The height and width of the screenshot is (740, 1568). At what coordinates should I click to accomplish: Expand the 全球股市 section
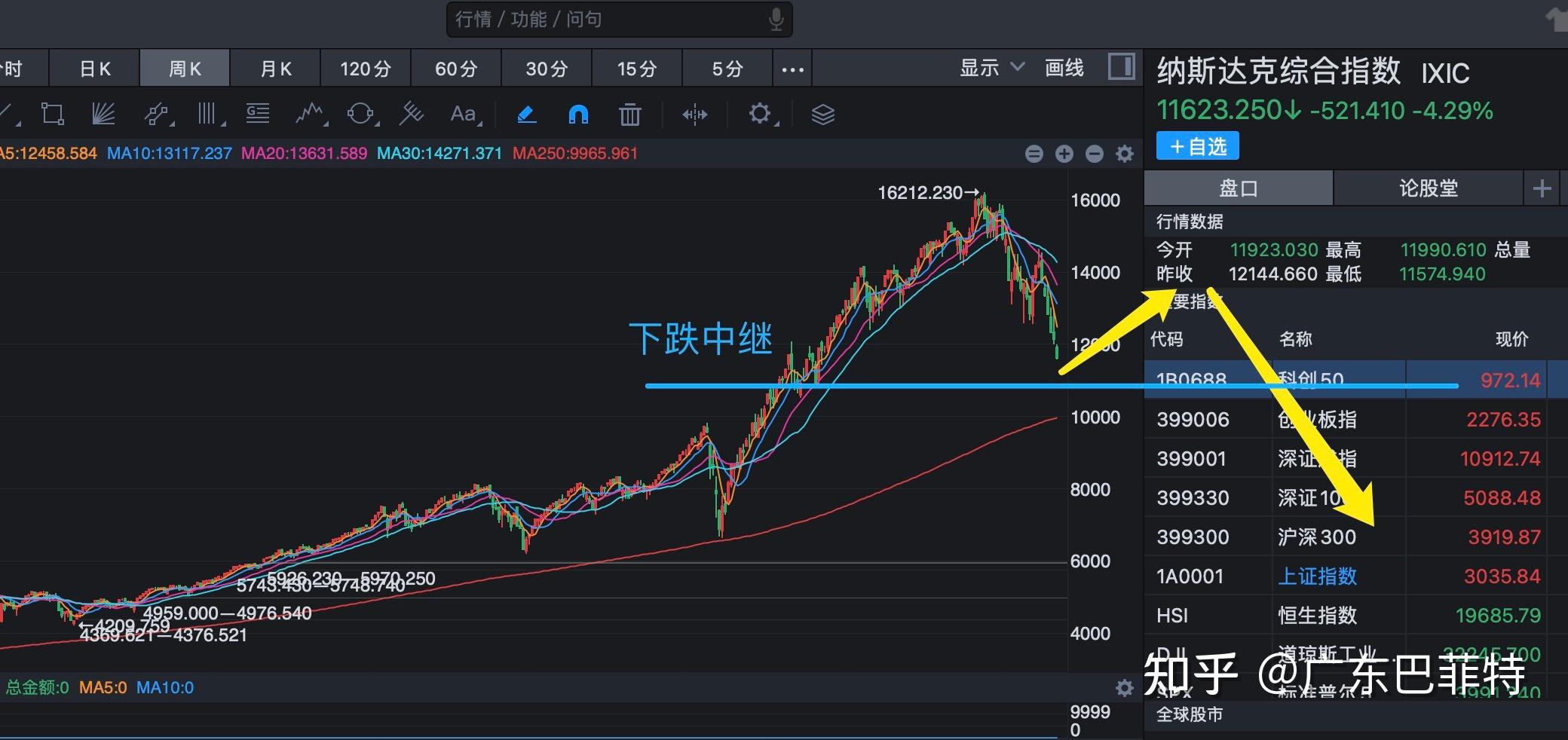click(x=1190, y=714)
